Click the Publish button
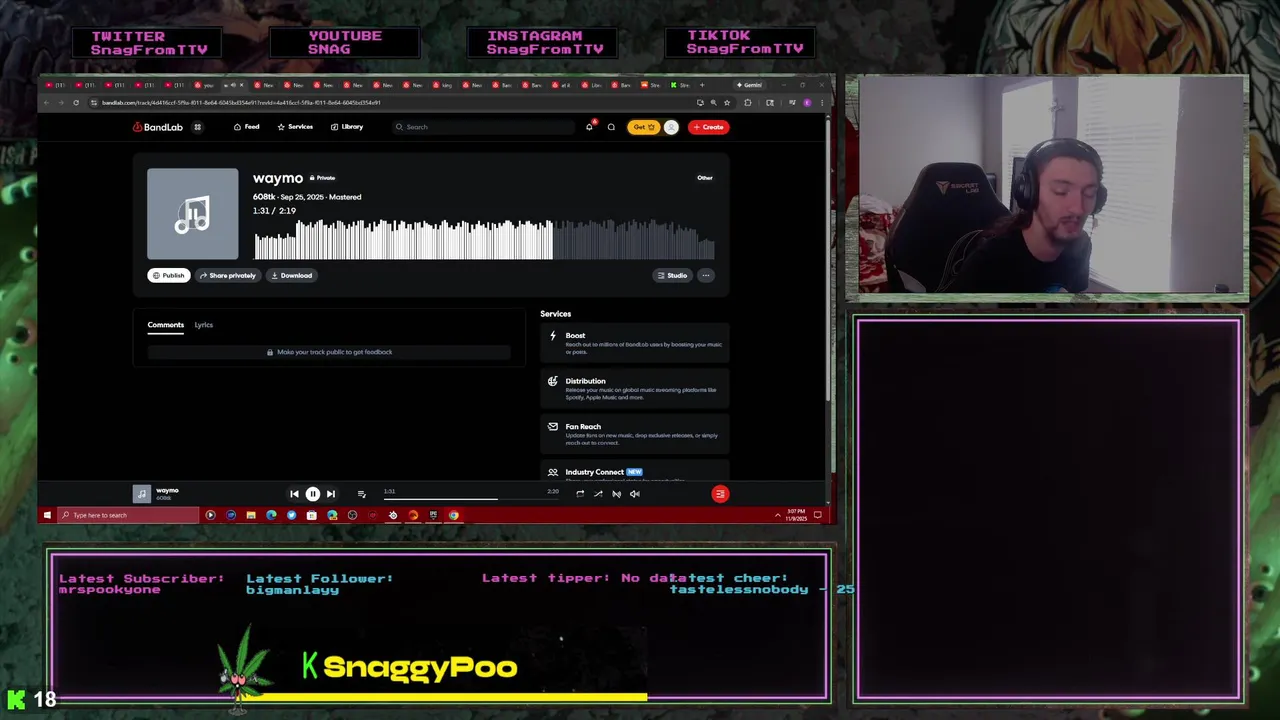1280x720 pixels. pos(169,275)
